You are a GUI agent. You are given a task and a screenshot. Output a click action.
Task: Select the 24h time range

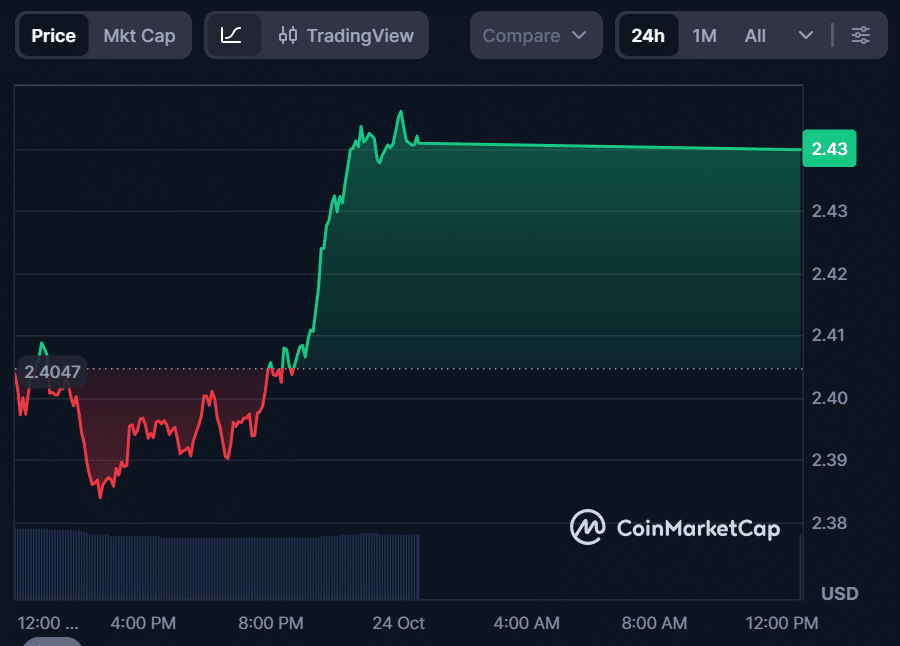point(647,35)
